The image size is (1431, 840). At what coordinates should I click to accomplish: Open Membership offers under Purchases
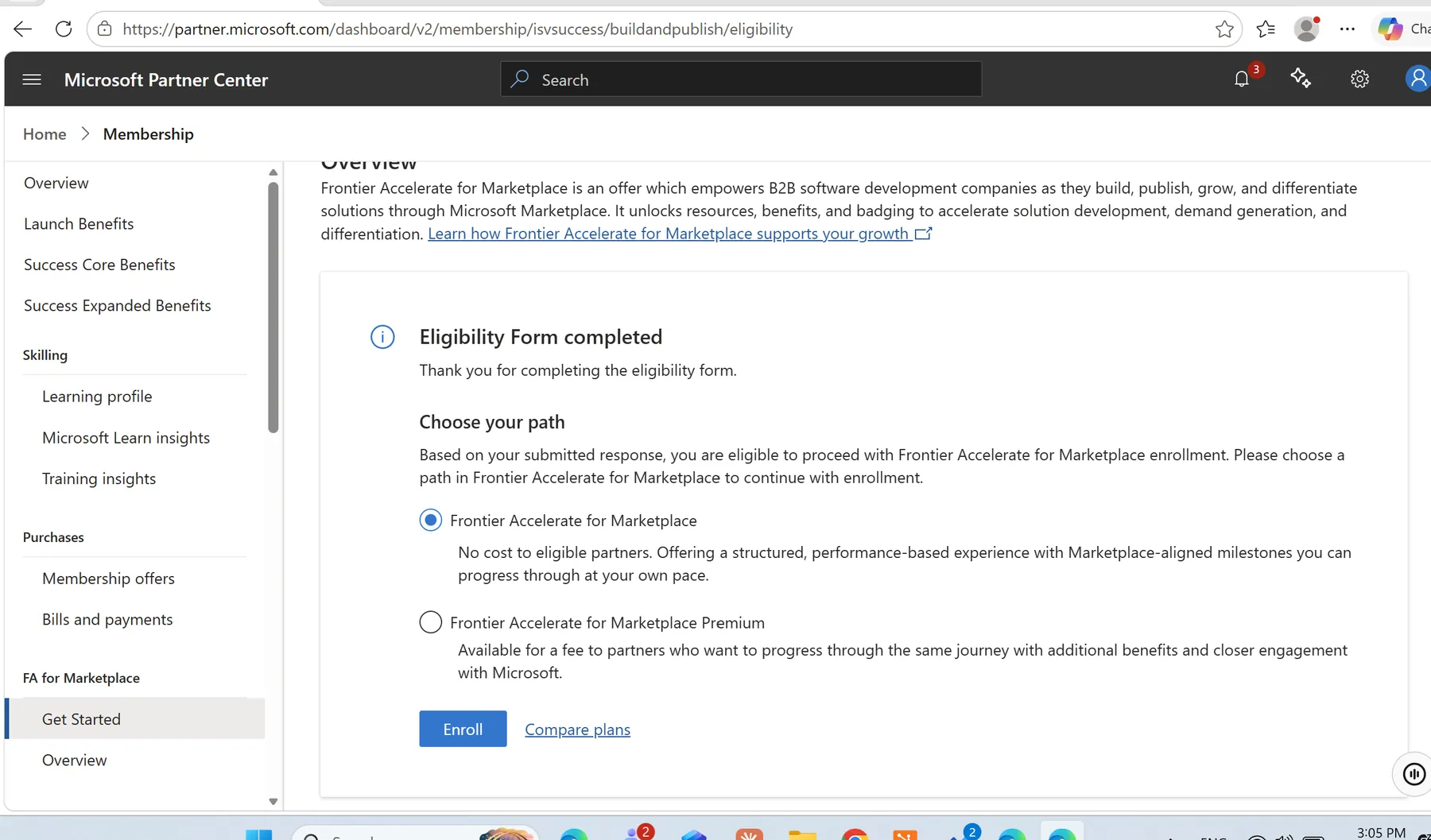[108, 579]
